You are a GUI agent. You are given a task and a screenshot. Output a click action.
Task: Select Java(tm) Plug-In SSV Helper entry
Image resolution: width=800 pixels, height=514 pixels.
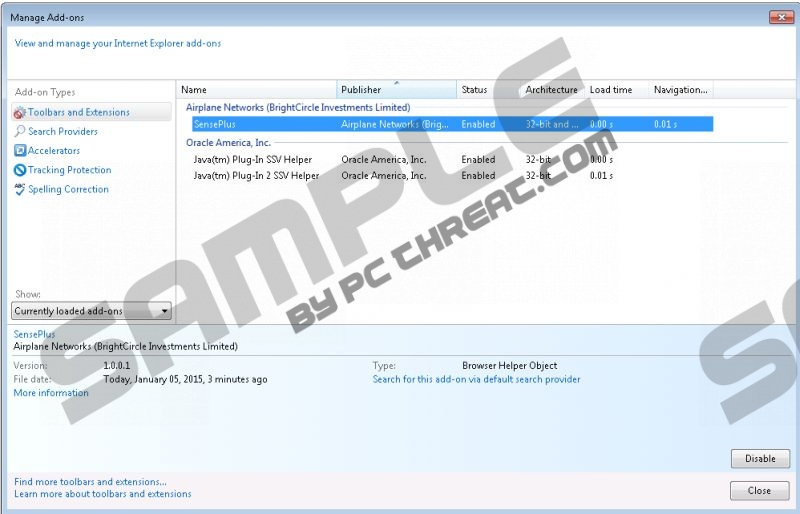tap(252, 159)
